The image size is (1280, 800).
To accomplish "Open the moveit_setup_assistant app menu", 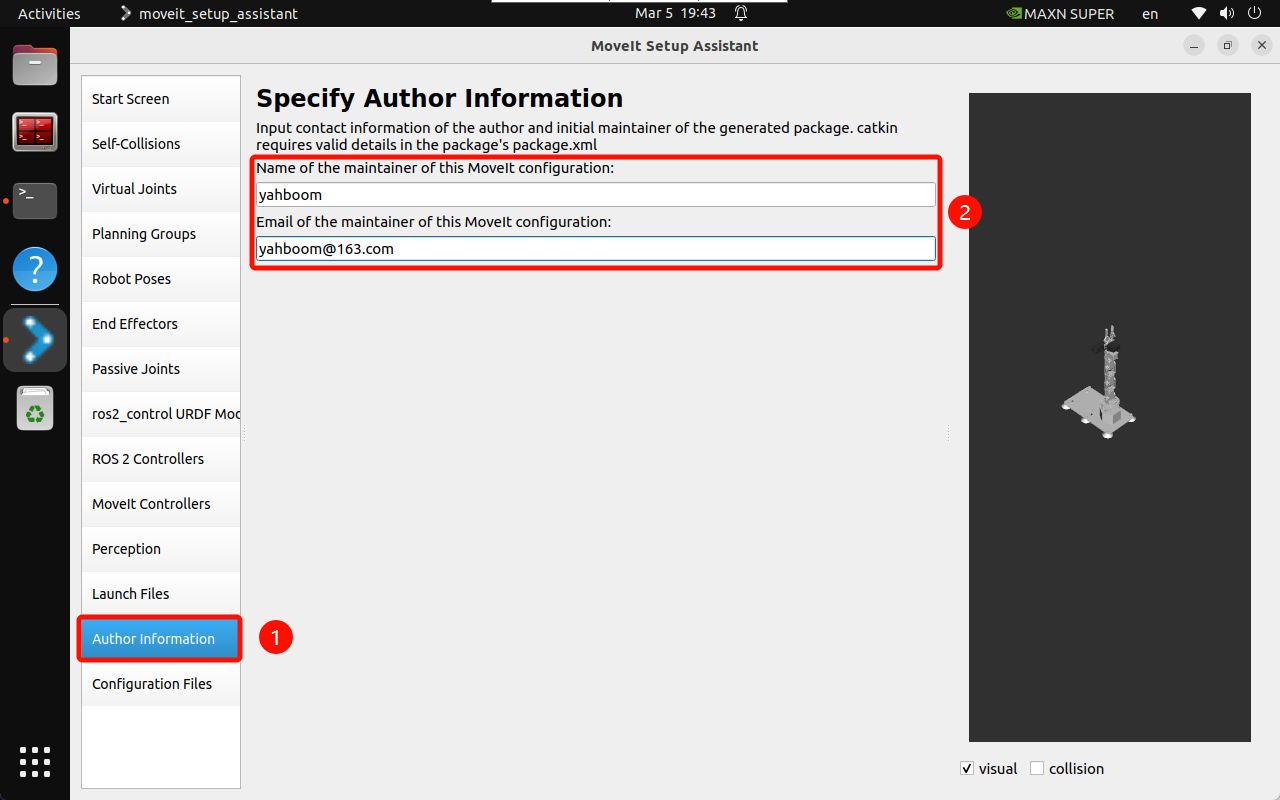I will [208, 14].
